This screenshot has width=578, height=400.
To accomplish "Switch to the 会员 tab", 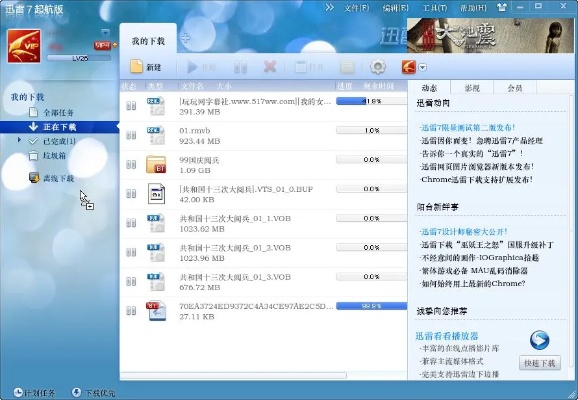I will [x=515, y=88].
